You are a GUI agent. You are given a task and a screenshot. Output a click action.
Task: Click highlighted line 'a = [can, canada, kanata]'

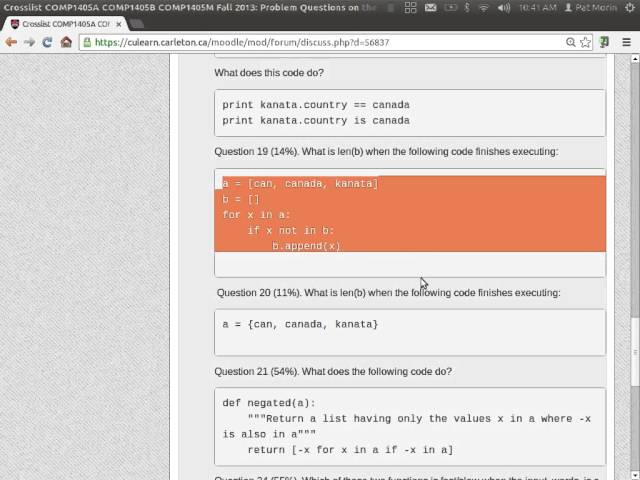pos(300,184)
